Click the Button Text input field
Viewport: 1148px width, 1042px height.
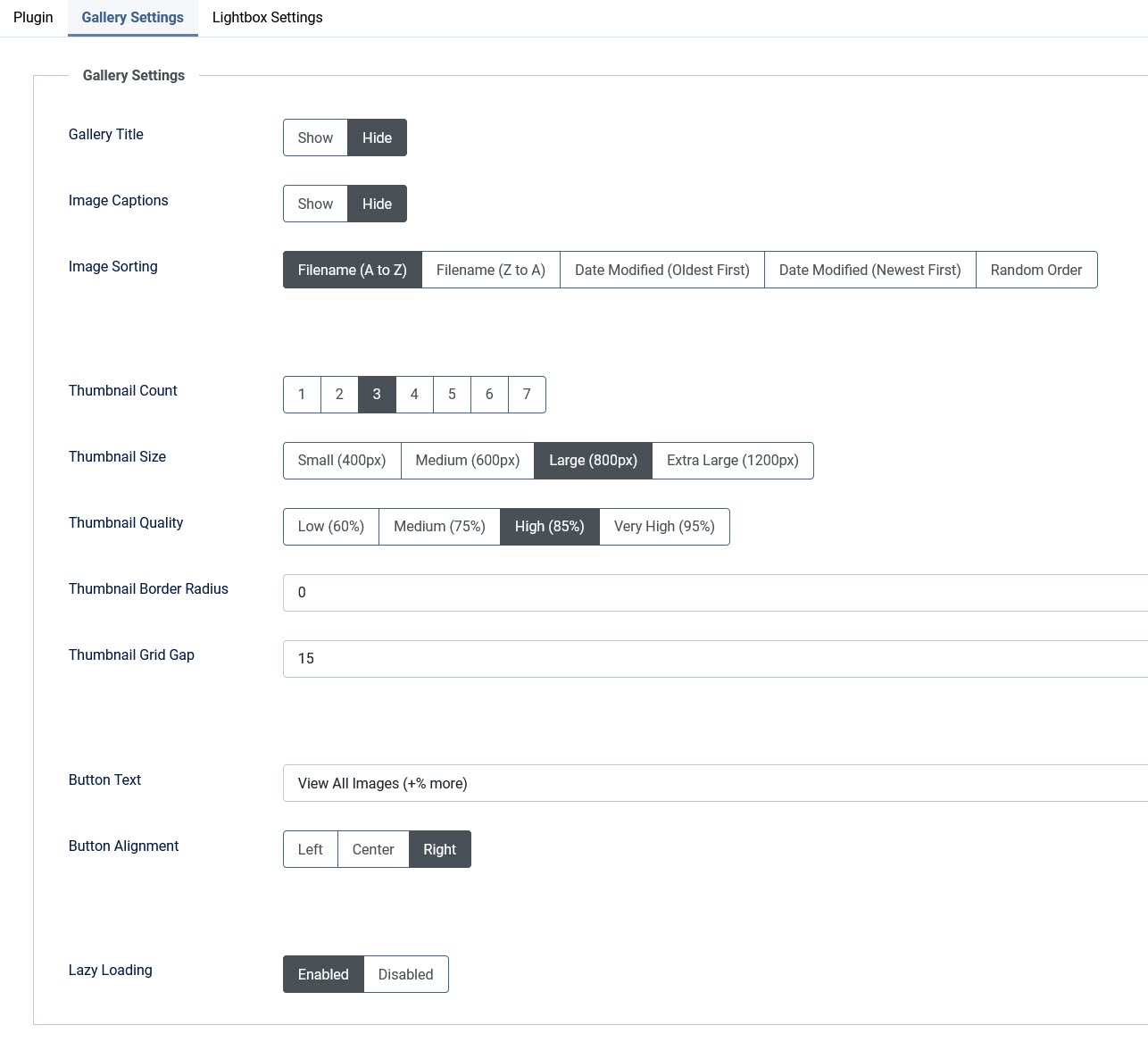(714, 783)
